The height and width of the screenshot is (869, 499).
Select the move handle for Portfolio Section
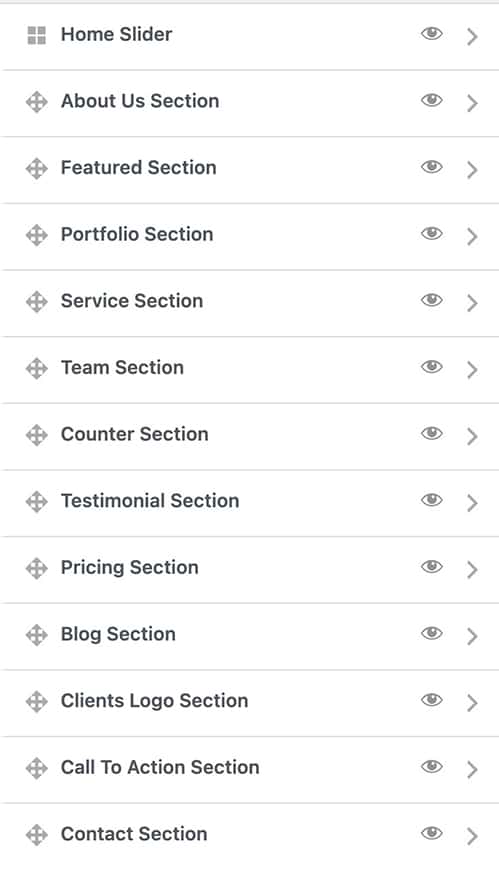37,235
